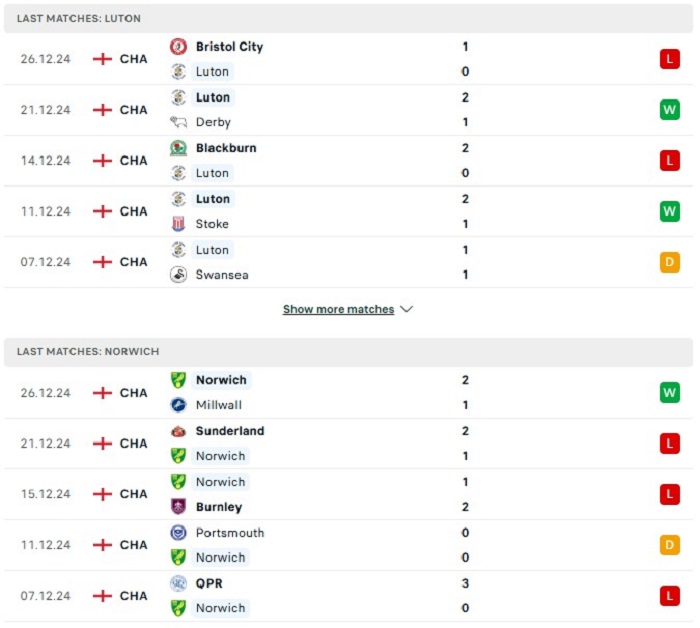Click chevron next to Show more matches
The width and height of the screenshot is (700, 628).
click(x=407, y=309)
